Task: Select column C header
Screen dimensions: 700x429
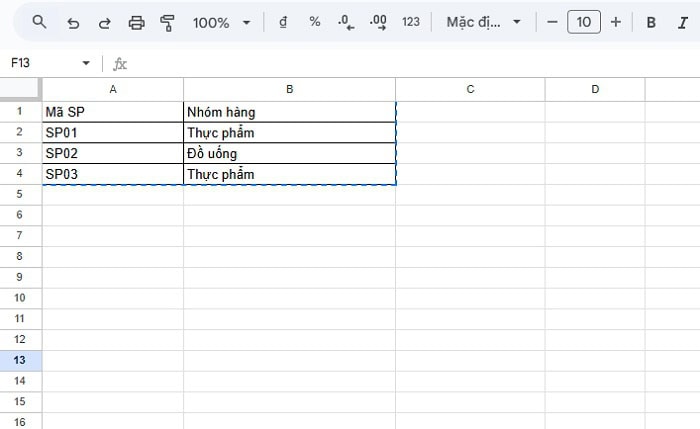Action: click(470, 89)
